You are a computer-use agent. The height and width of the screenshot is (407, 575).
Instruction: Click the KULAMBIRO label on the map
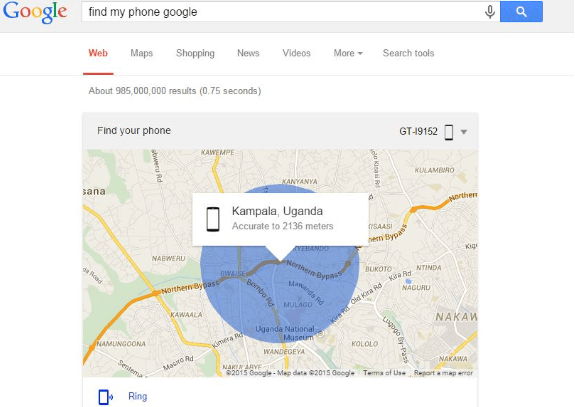click(435, 170)
